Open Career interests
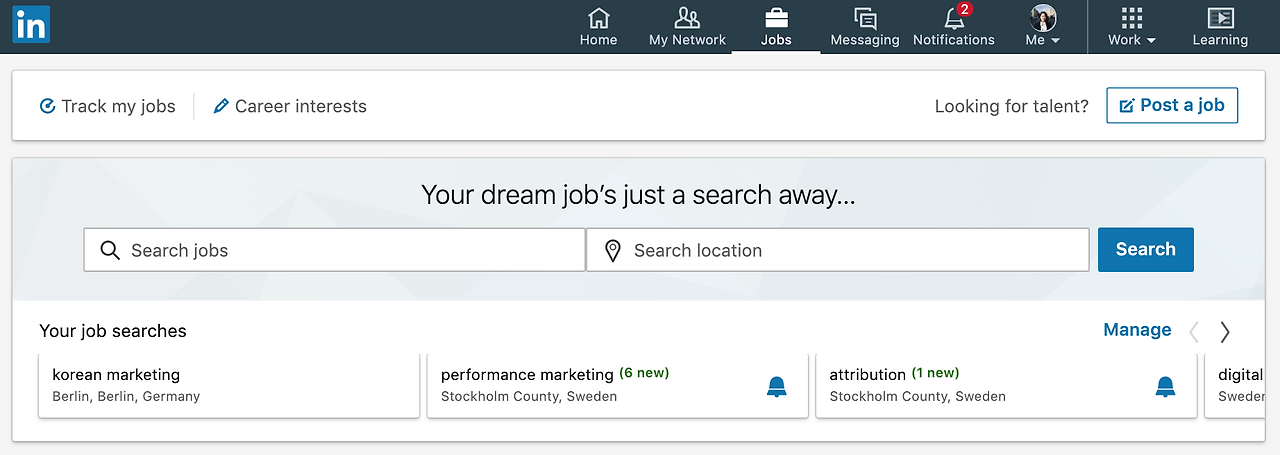 (290, 106)
